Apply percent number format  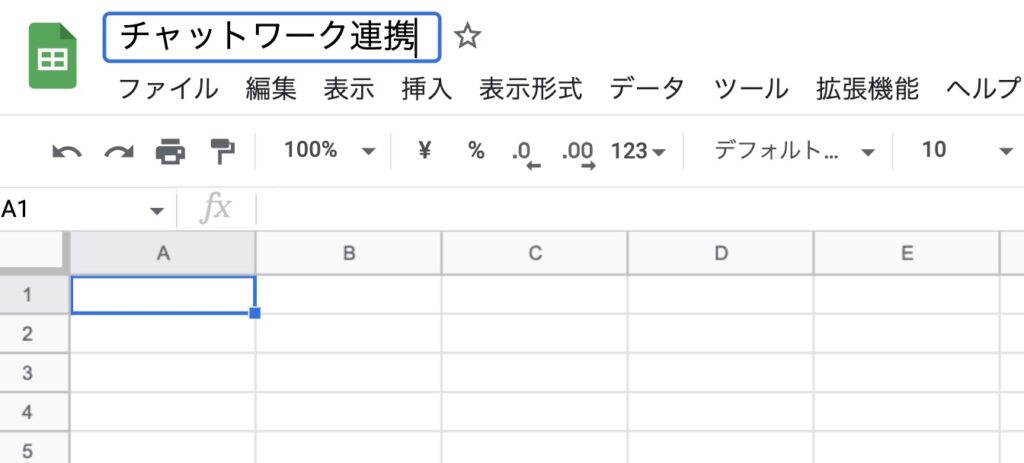tap(476, 151)
